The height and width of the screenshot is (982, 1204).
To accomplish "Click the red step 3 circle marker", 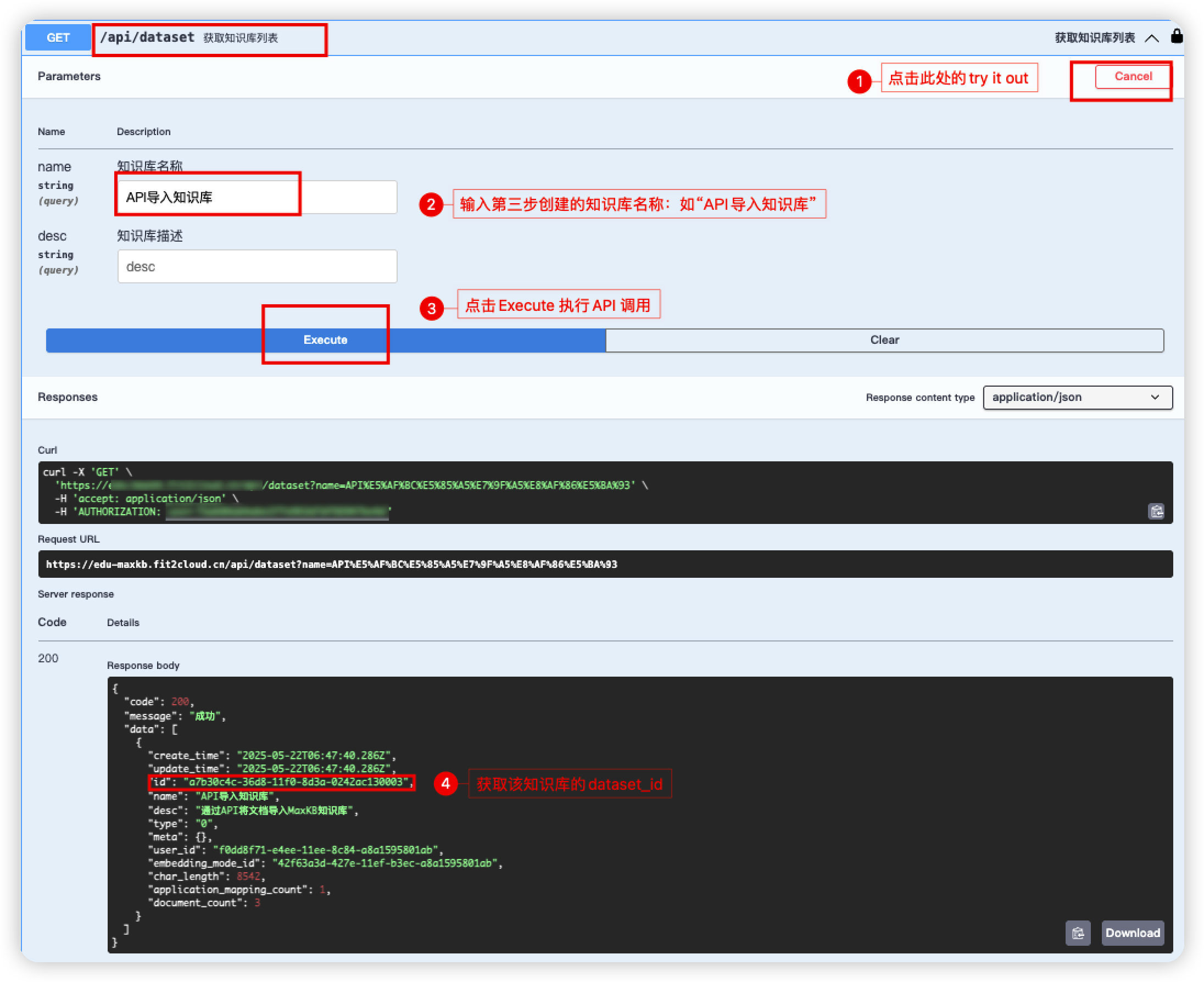I will point(432,308).
